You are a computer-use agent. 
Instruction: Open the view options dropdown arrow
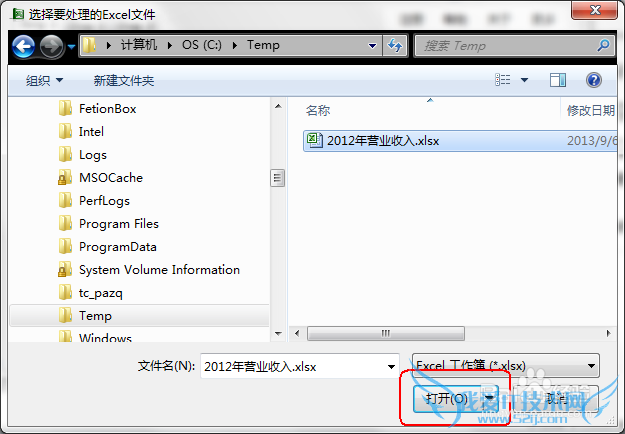pos(525,80)
